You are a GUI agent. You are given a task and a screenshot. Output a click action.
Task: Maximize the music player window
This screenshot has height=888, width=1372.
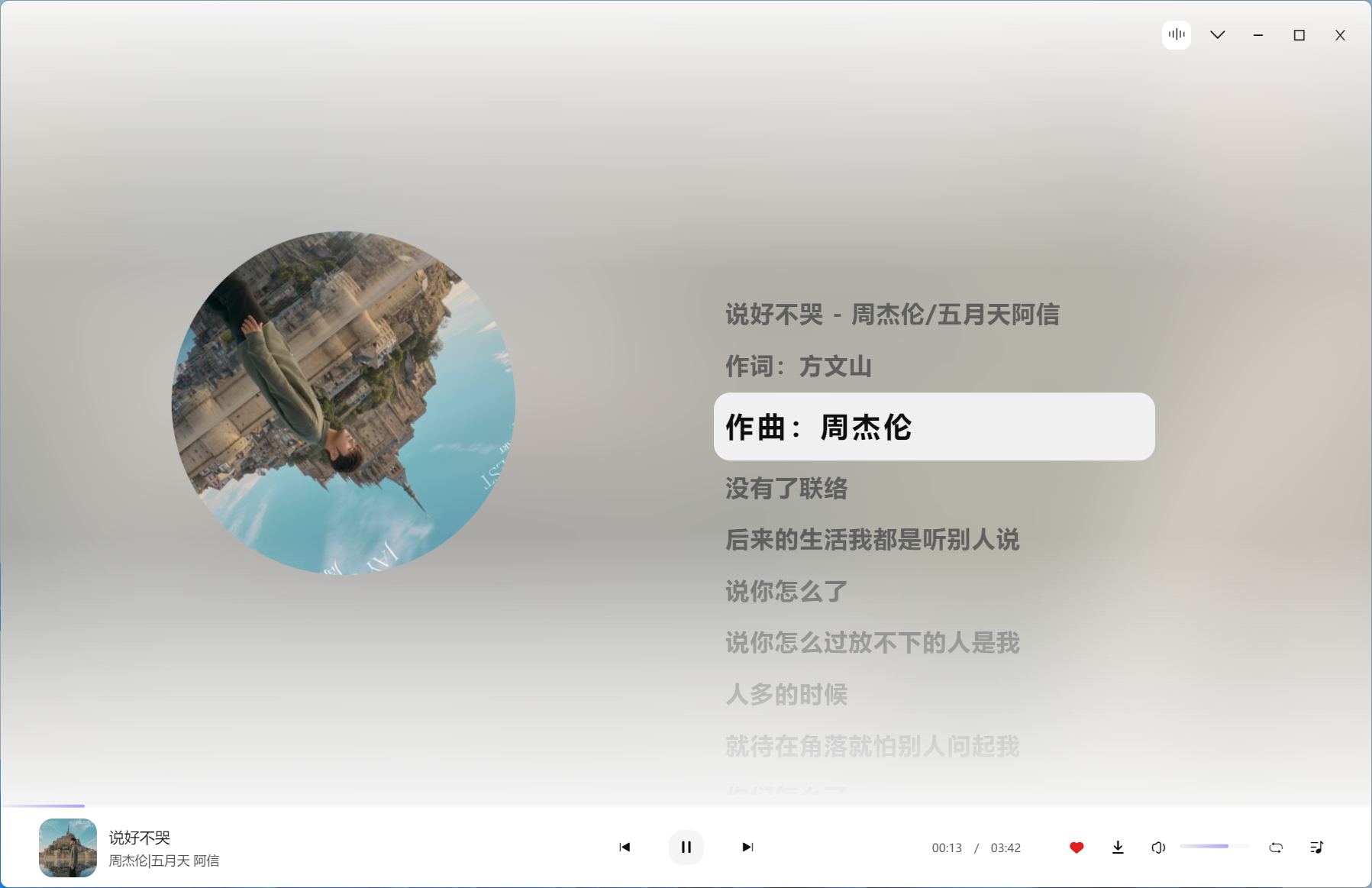point(1299,35)
